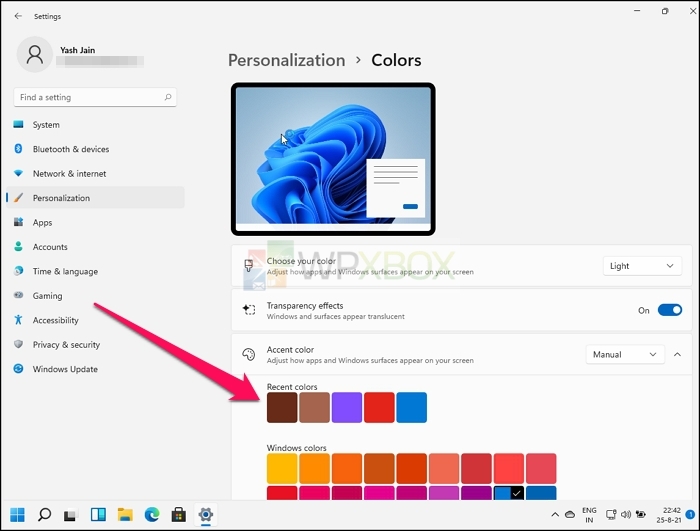Viewport: 700px width, 531px height.
Task: Click the ENG IN language indicator
Action: pos(589,515)
